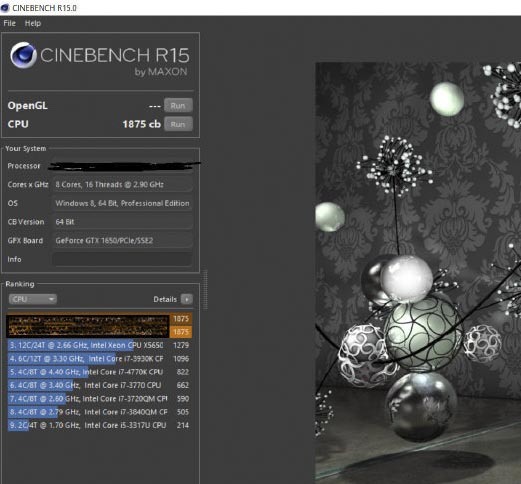Select ranking entry 6 Intel Core i7-3770
This screenshot has height=484, width=521.
click(99, 385)
